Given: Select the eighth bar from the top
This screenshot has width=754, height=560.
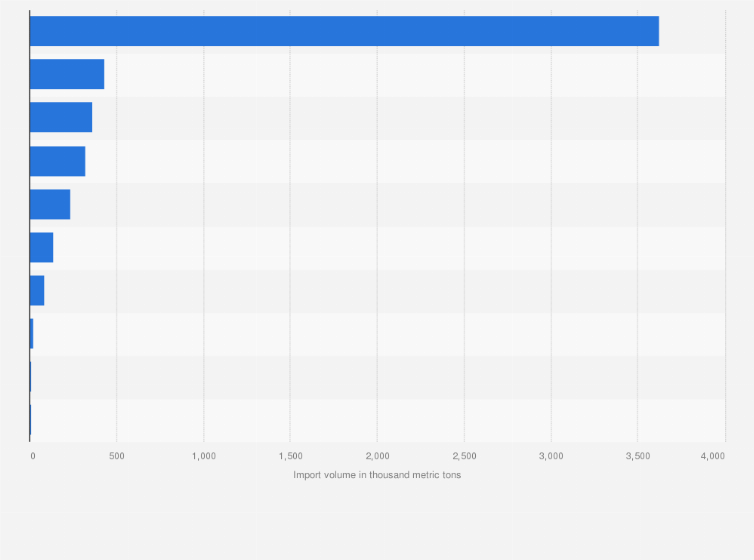Looking at the screenshot, I should tap(32, 334).
